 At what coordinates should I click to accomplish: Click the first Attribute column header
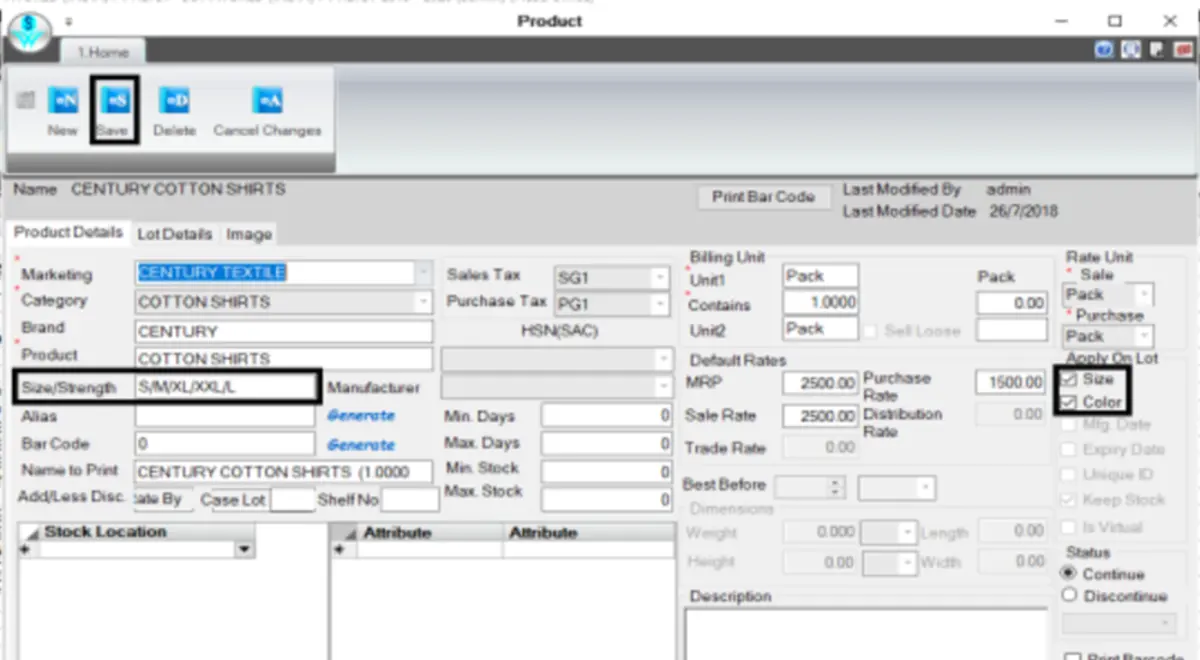[x=432, y=533]
